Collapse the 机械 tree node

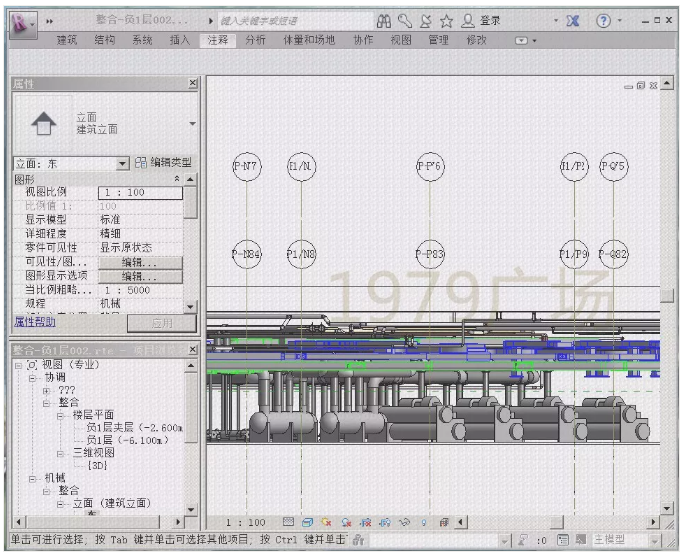(x=32, y=479)
